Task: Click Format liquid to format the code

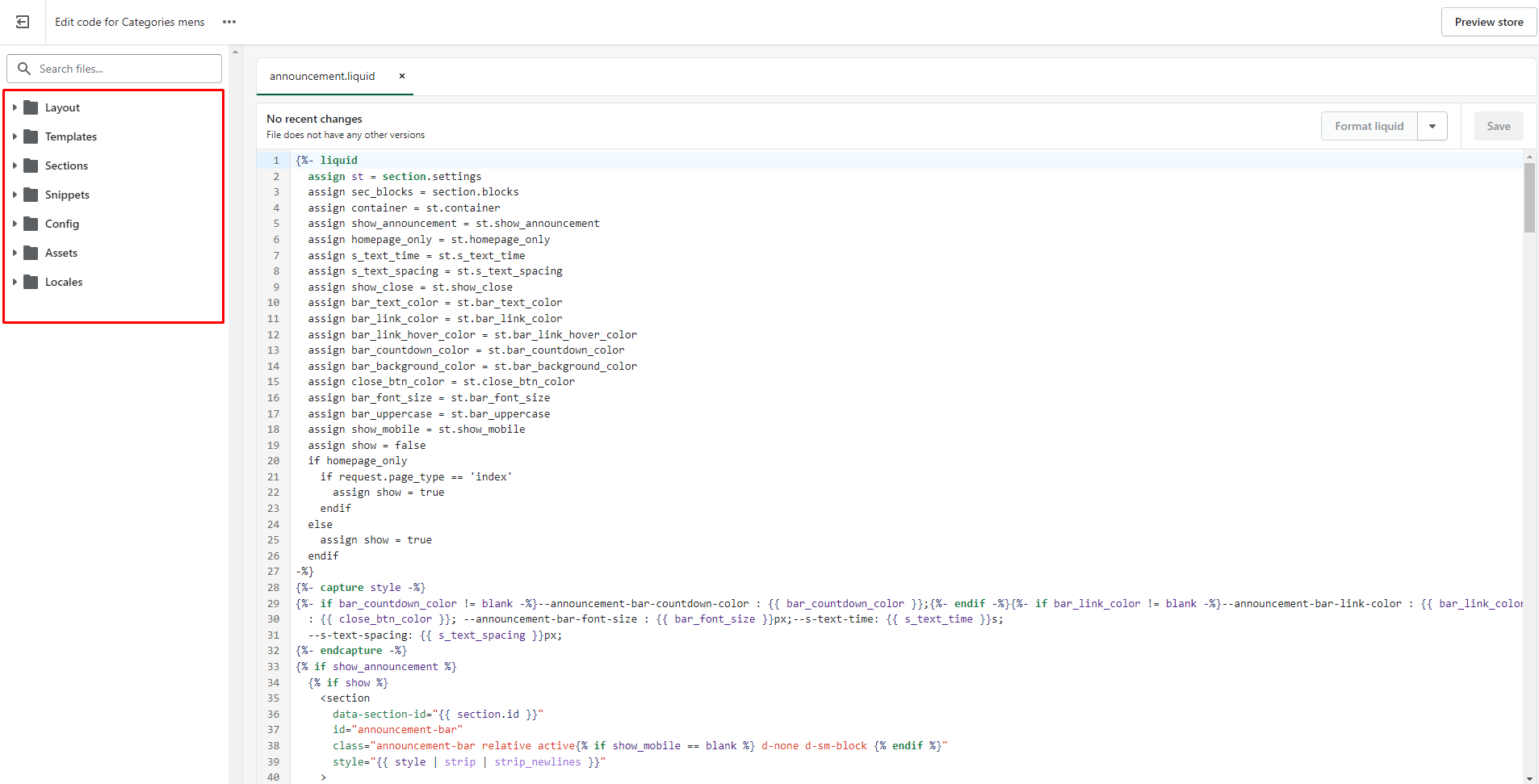Action: 1369,126
